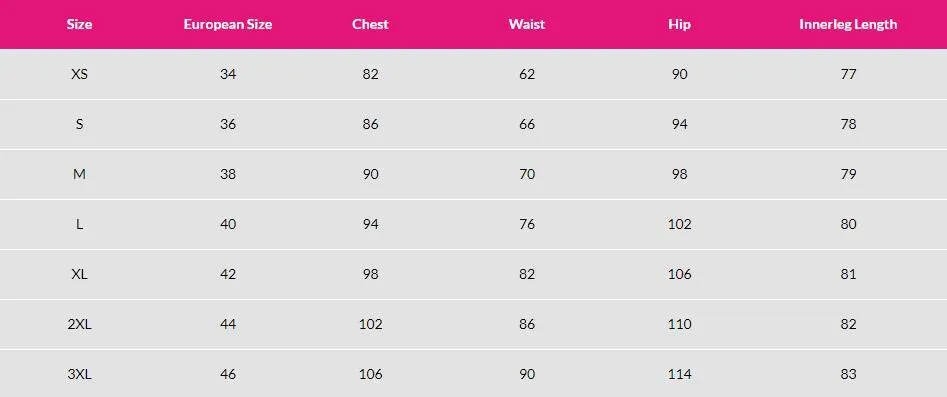
Task: Click European size 46 cell
Action: [x=228, y=374]
